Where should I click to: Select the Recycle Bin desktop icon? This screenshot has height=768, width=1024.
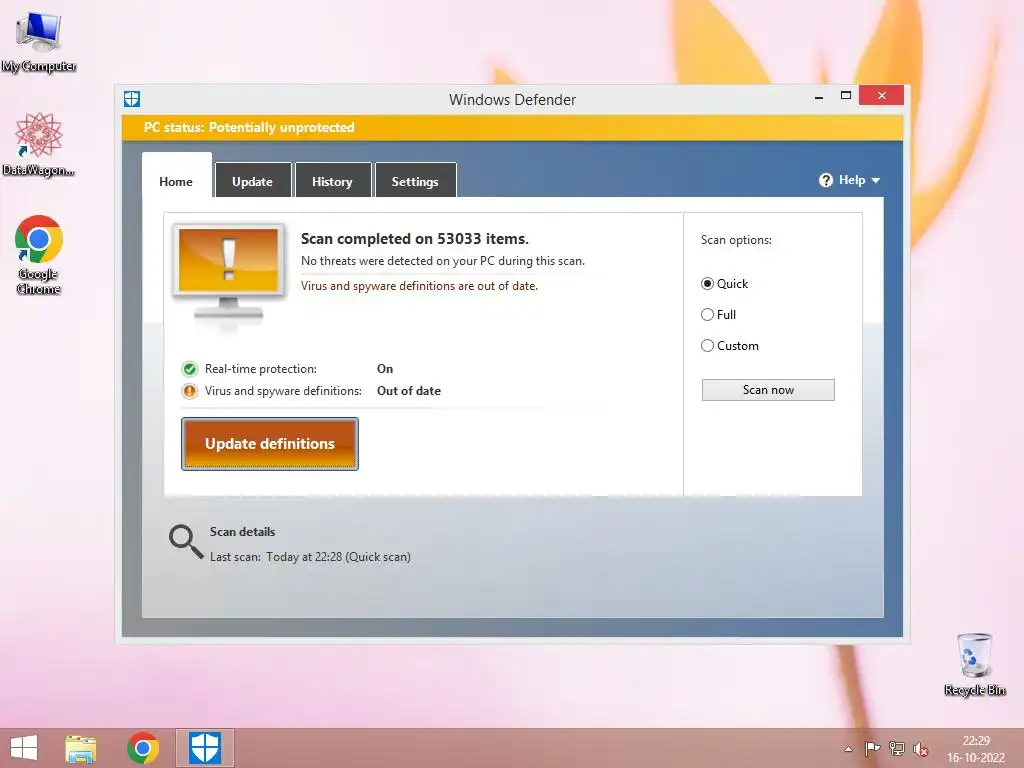pos(974,664)
